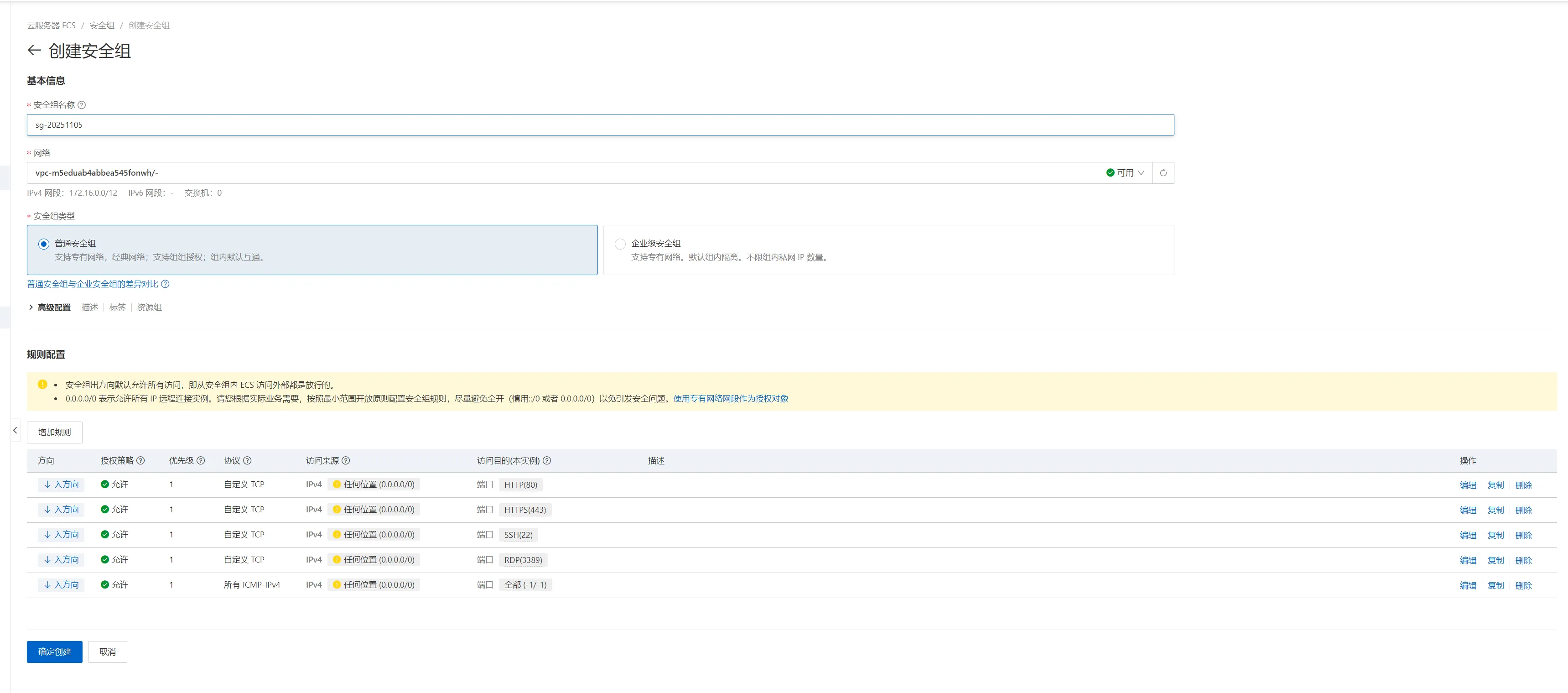Viewport: 1568px width, 693px height.
Task: Click help icon next to 访问目的(本实例) header
Action: pyautogui.click(x=546, y=460)
